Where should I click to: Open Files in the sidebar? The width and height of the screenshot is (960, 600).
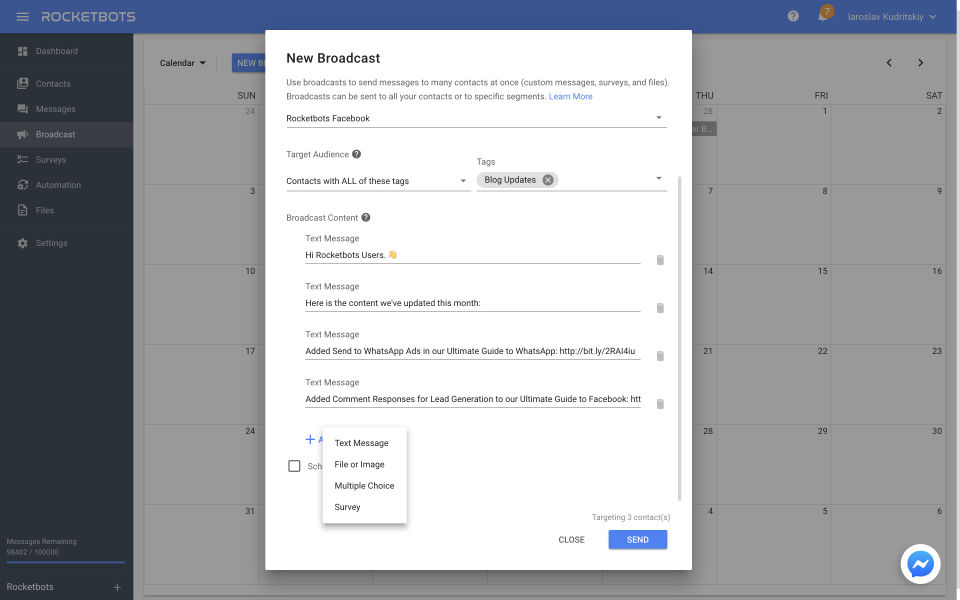point(66,210)
